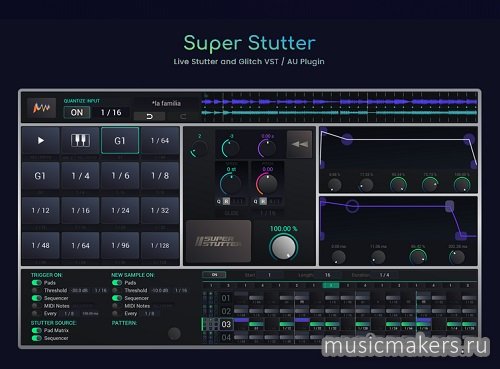500x369 pixels.
Task: Click the teal knob labeled -3
Action: coord(230,148)
